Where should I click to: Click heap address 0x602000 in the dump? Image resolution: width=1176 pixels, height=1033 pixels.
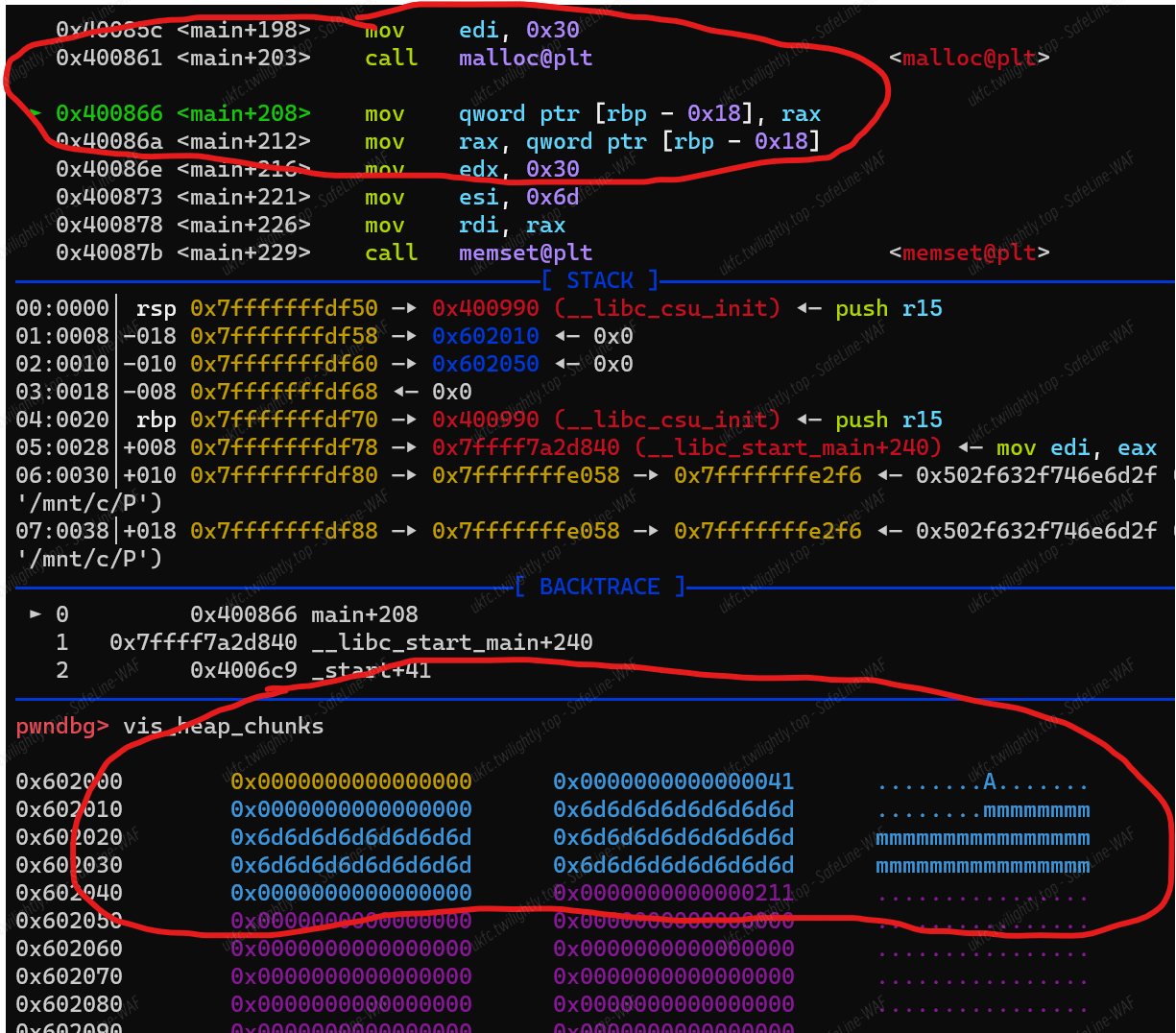tap(69, 781)
